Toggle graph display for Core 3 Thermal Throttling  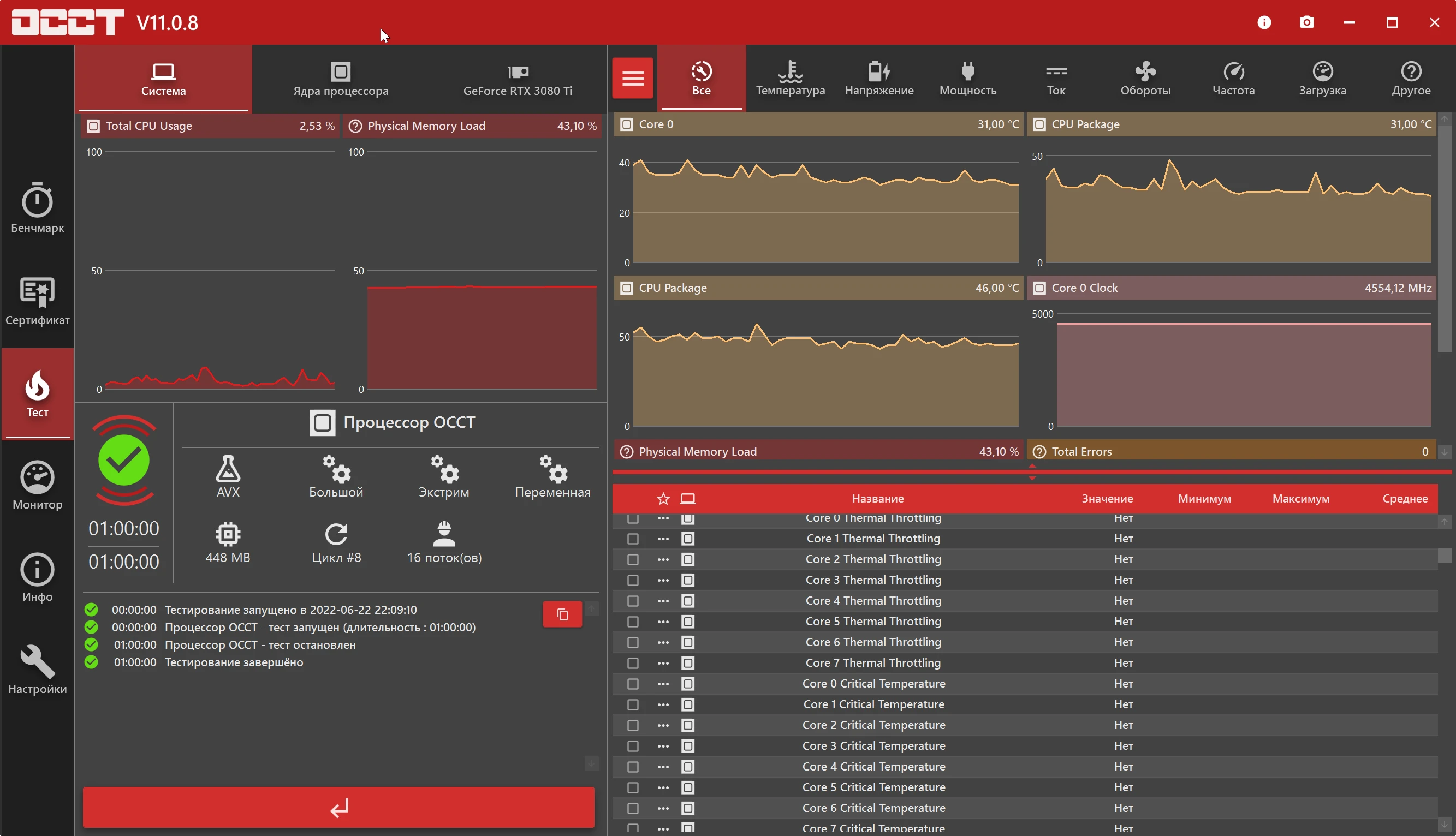coord(687,580)
